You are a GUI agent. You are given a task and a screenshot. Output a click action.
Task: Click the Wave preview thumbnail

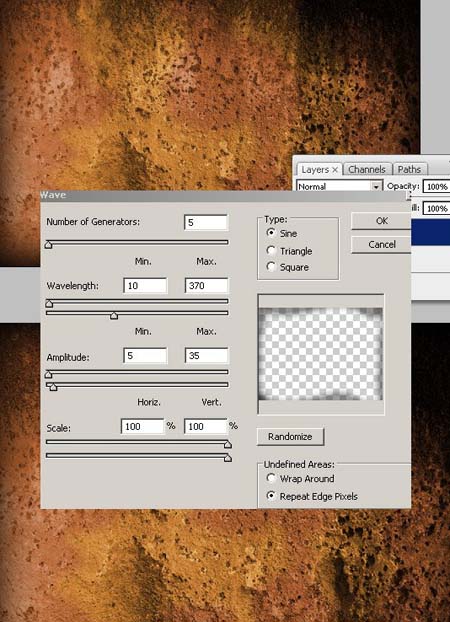point(321,354)
